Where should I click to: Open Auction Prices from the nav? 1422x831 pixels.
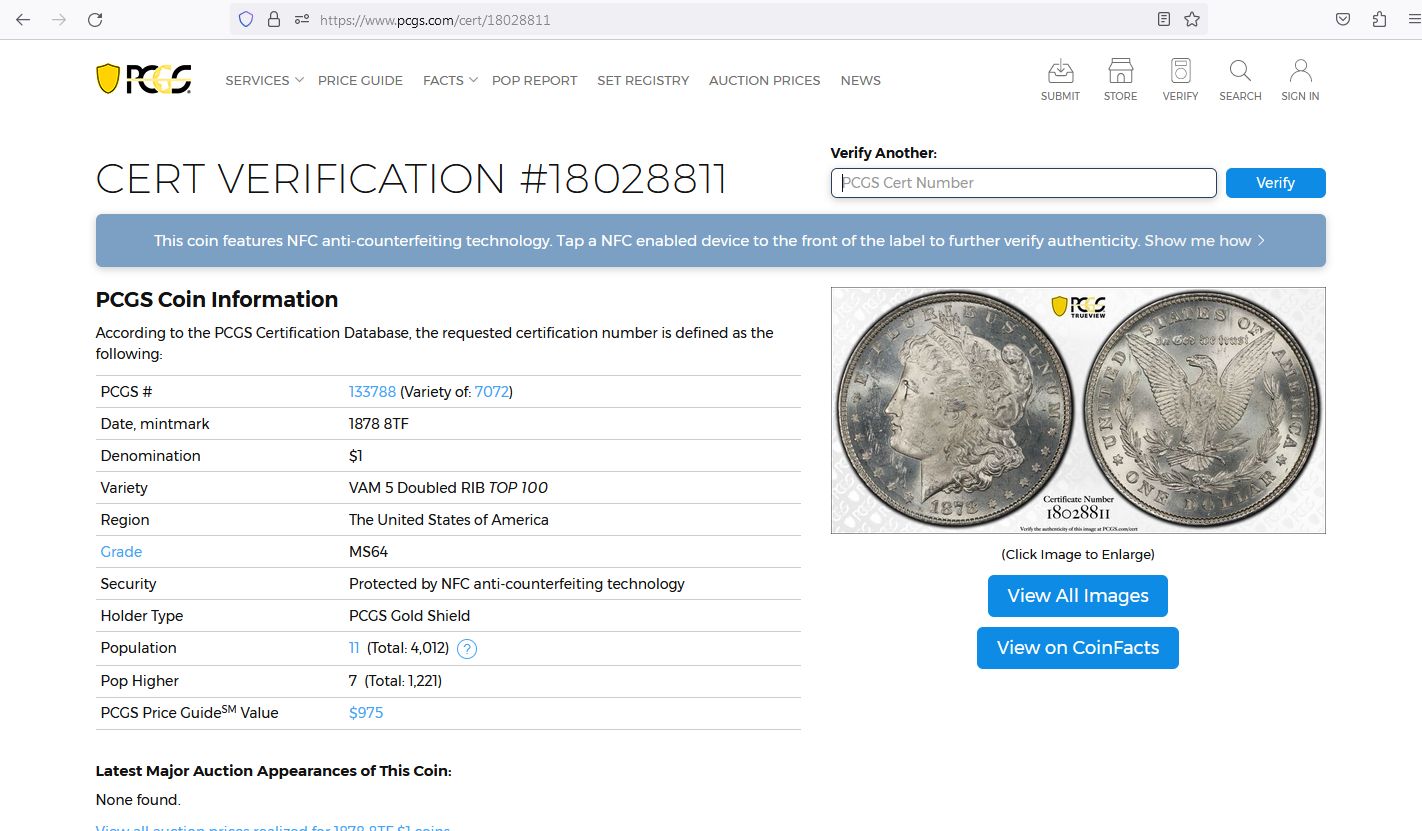point(764,80)
